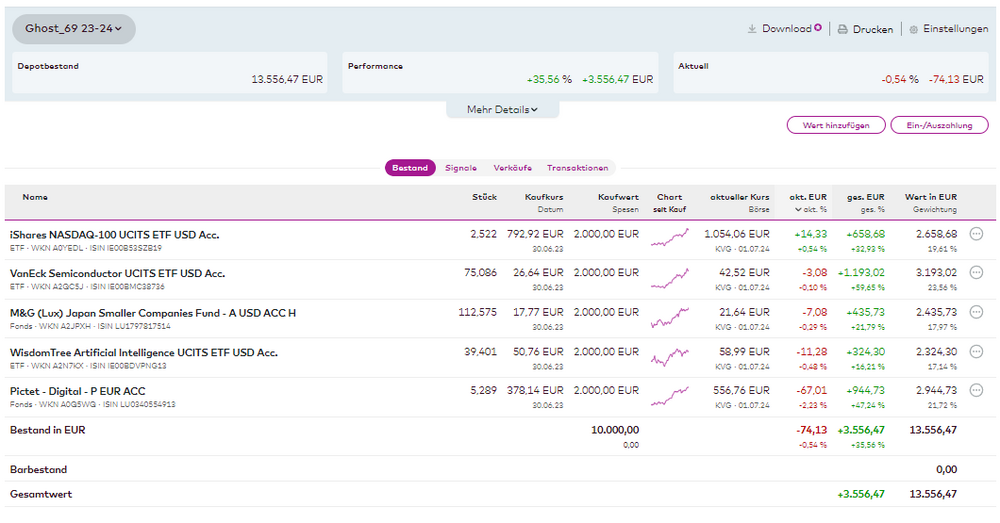Switch to the Verkäufe tab
The width and height of the screenshot is (1000, 523).
(512, 168)
